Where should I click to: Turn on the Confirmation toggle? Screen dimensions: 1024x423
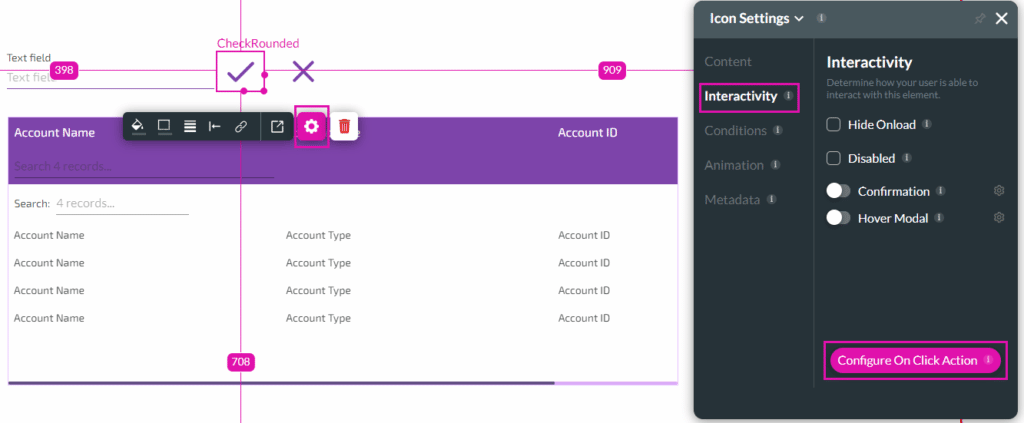coord(838,191)
